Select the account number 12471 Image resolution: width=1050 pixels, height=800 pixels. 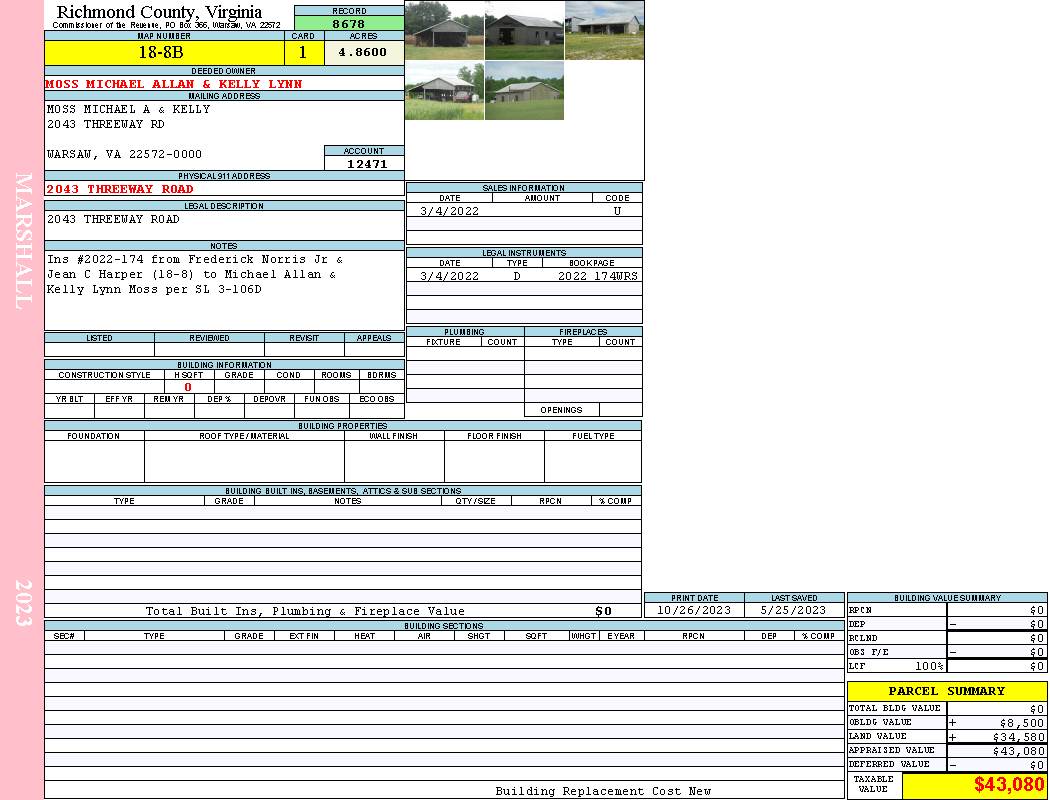[365, 163]
